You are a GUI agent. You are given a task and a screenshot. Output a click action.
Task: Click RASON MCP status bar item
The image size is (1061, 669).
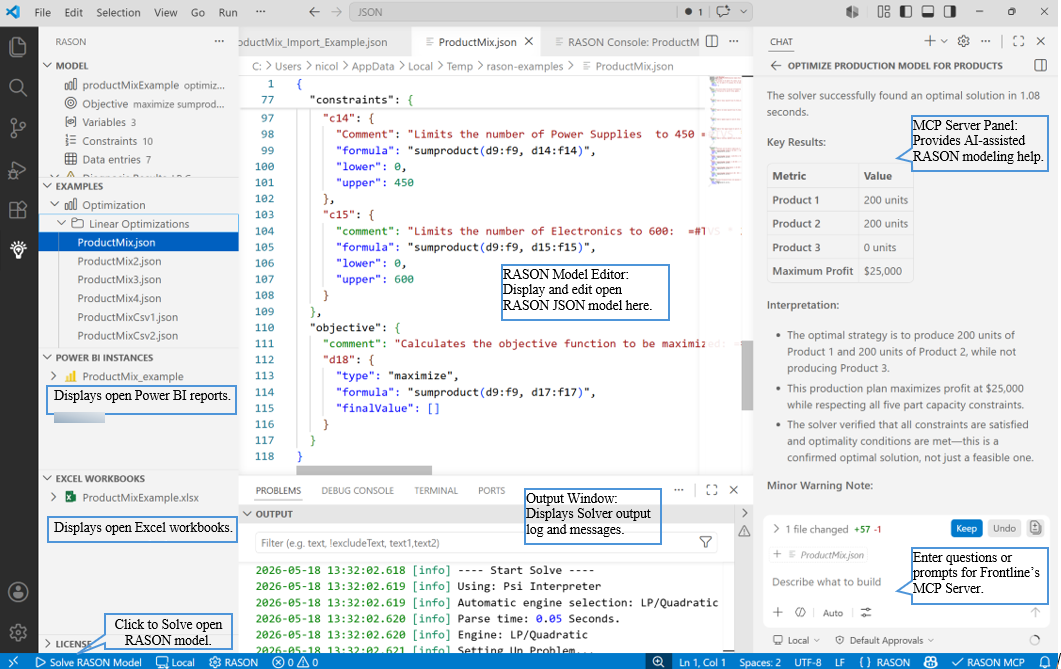click(988, 662)
